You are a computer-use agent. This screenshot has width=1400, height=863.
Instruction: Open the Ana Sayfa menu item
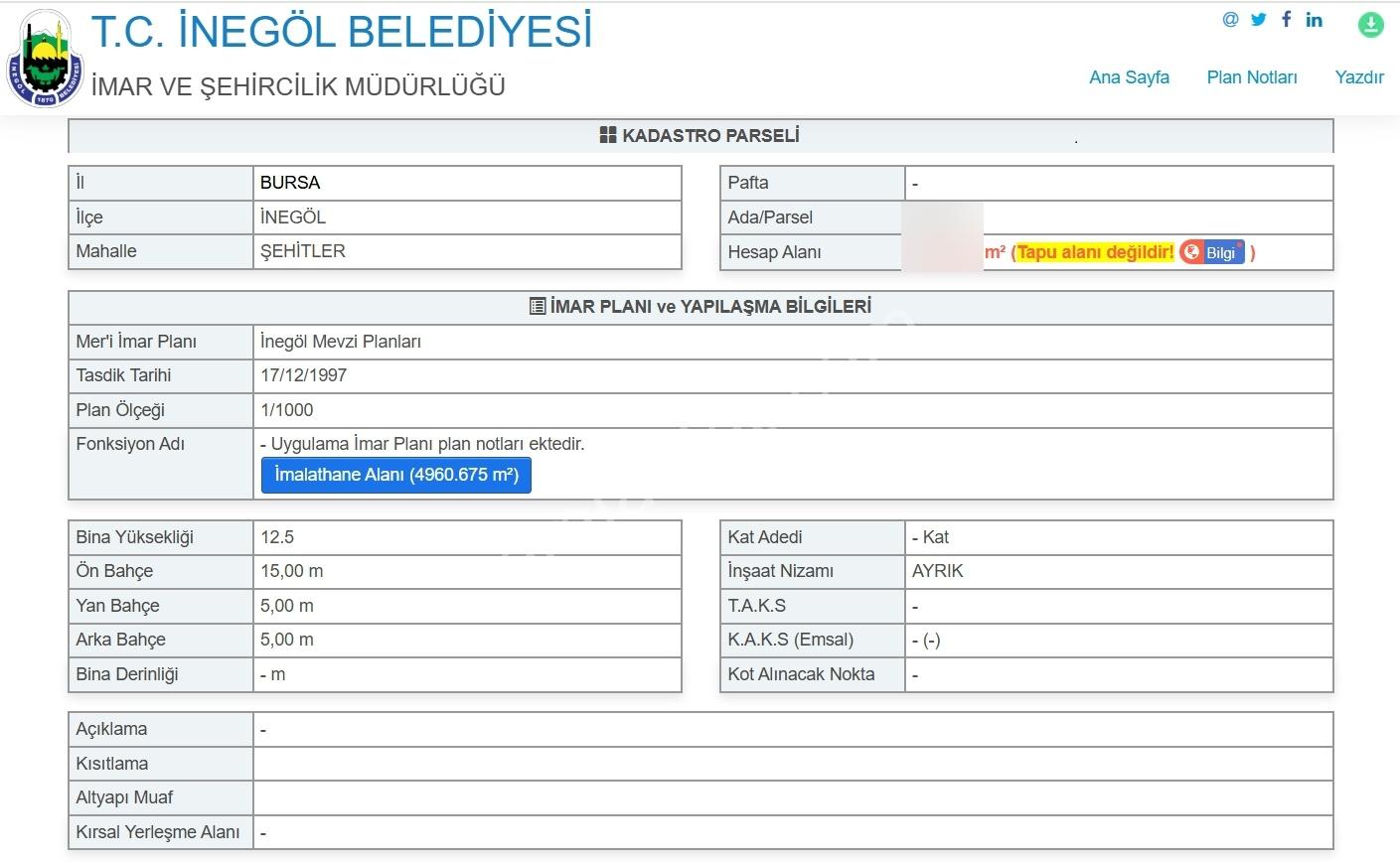coord(1129,77)
